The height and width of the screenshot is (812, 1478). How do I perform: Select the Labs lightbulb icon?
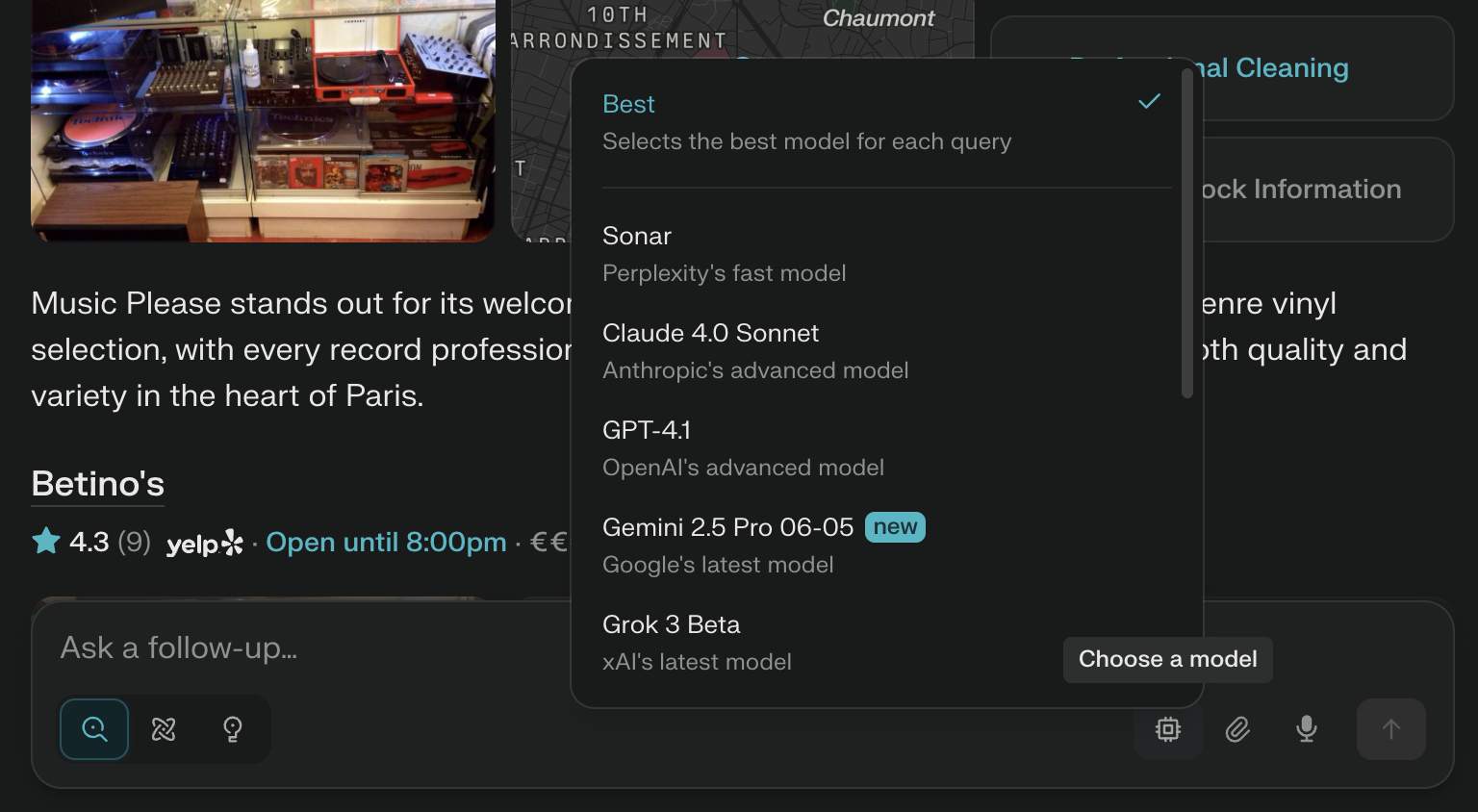point(232,729)
